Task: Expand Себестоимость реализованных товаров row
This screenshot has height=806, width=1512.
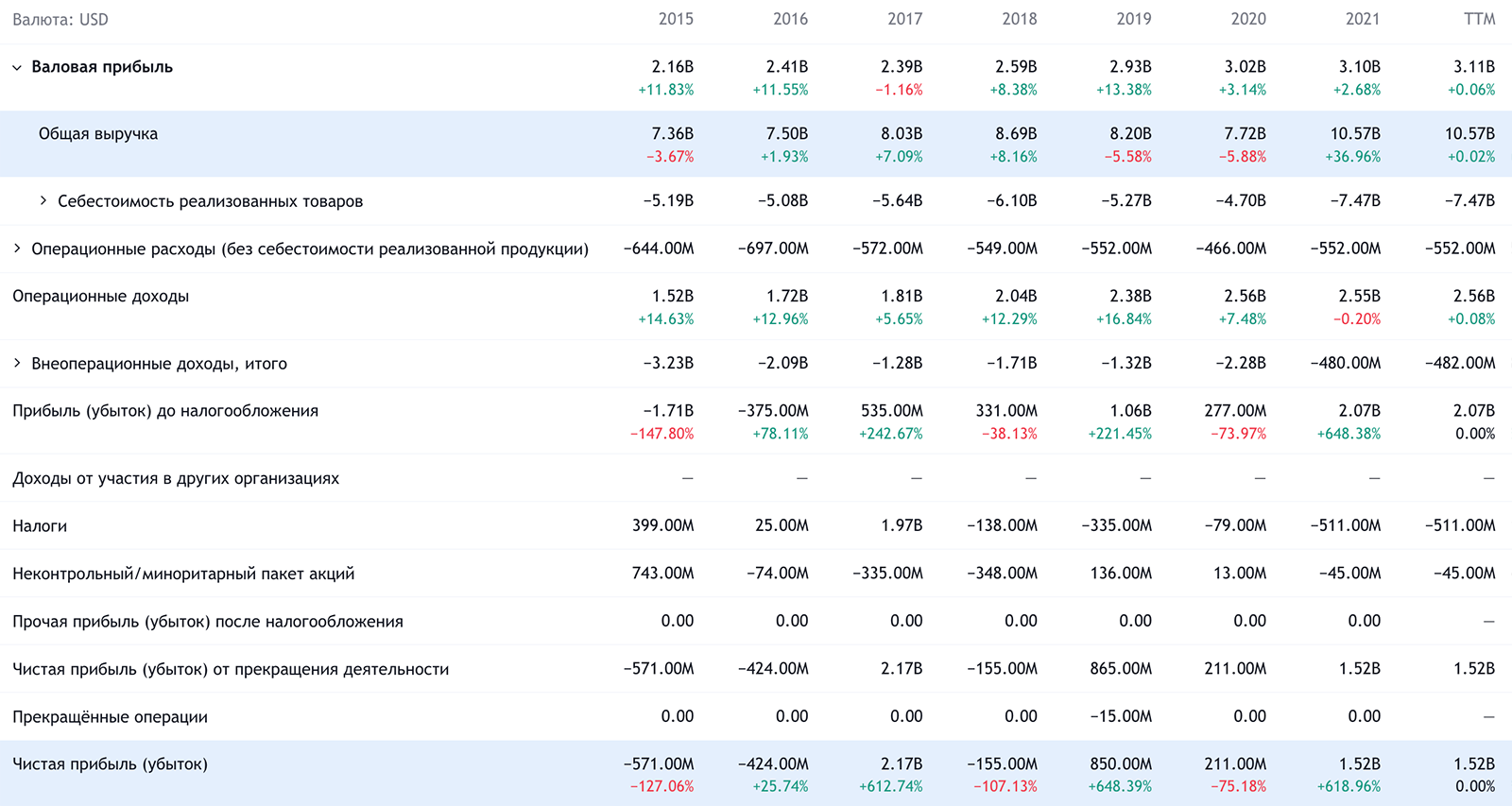Action: [43, 200]
